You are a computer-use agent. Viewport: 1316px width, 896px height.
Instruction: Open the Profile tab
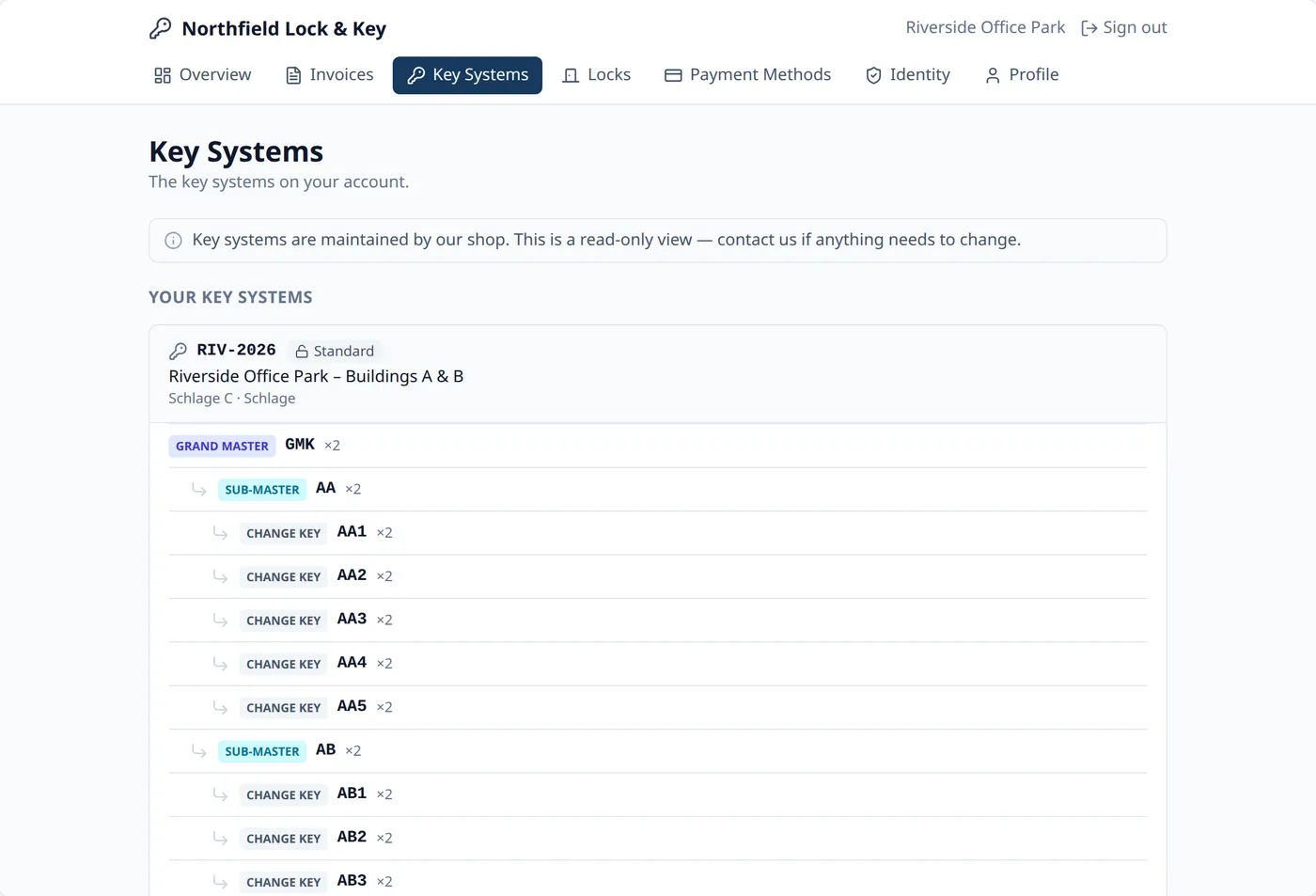[1021, 75]
